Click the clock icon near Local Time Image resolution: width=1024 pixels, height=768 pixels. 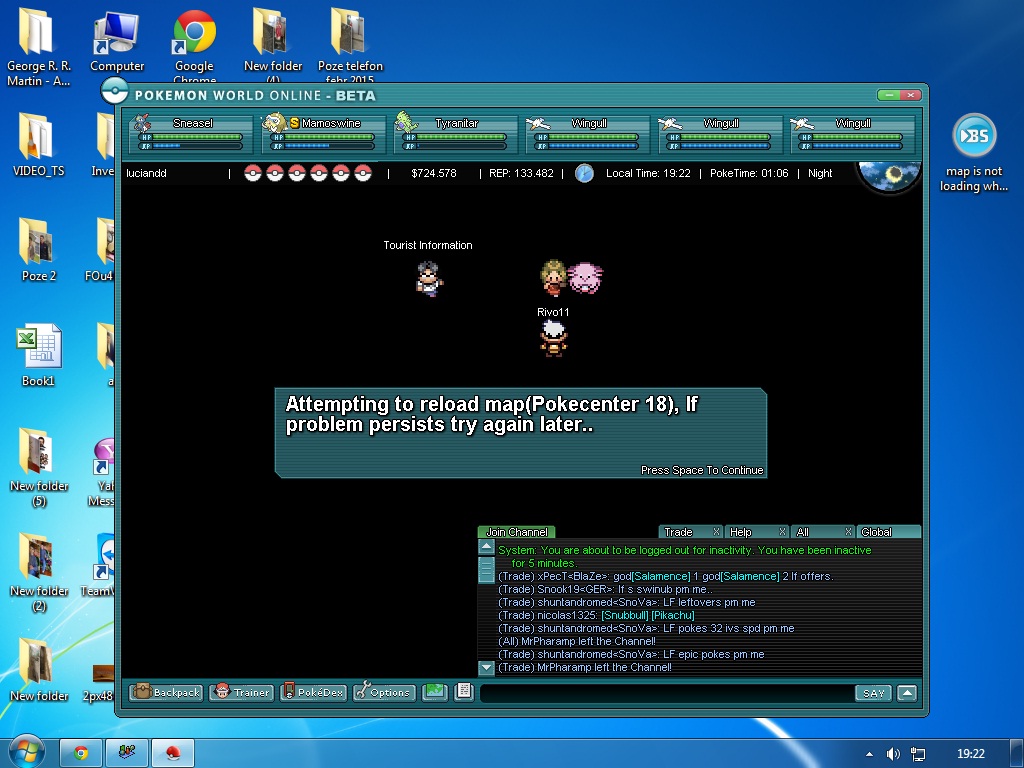tap(584, 173)
